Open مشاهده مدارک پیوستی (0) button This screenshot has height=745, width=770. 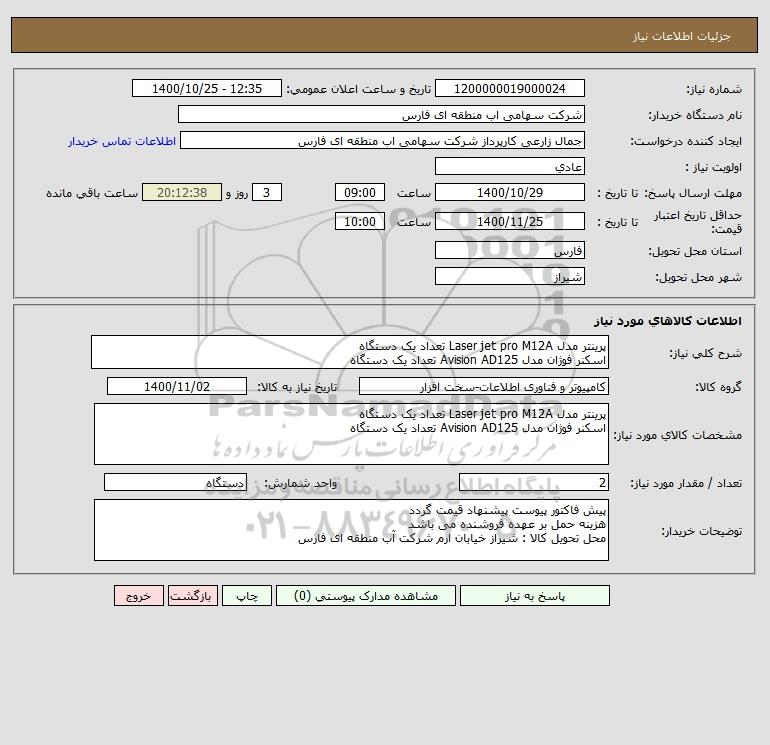pyautogui.click(x=366, y=596)
